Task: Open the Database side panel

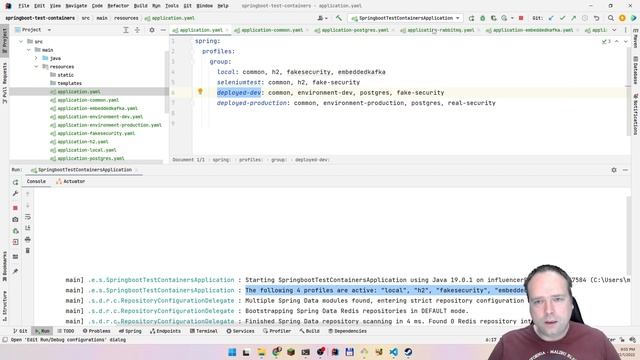Action: pos(636,70)
